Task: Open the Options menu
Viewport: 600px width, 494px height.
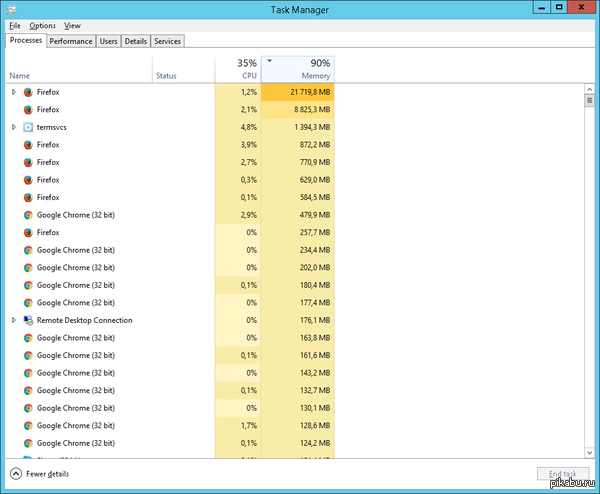Action: pyautogui.click(x=42, y=26)
